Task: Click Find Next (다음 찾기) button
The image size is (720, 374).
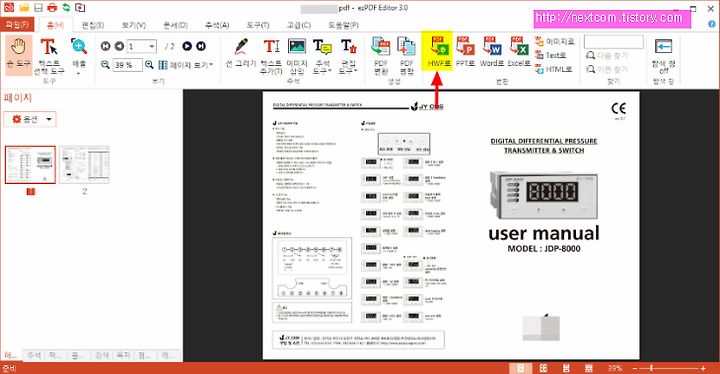Action: tap(607, 56)
